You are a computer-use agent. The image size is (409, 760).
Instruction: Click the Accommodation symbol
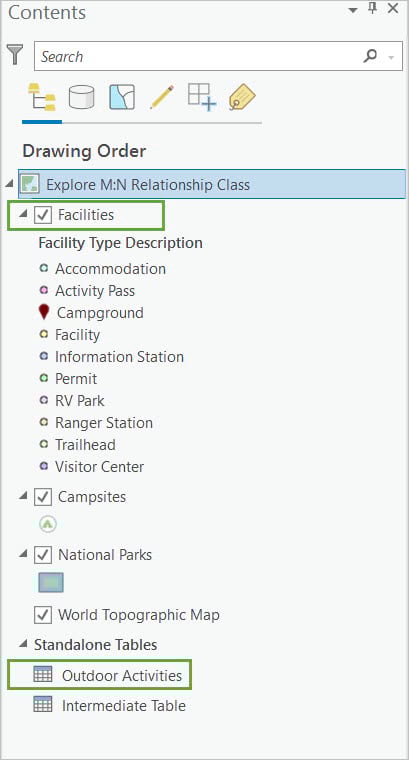click(x=44, y=268)
